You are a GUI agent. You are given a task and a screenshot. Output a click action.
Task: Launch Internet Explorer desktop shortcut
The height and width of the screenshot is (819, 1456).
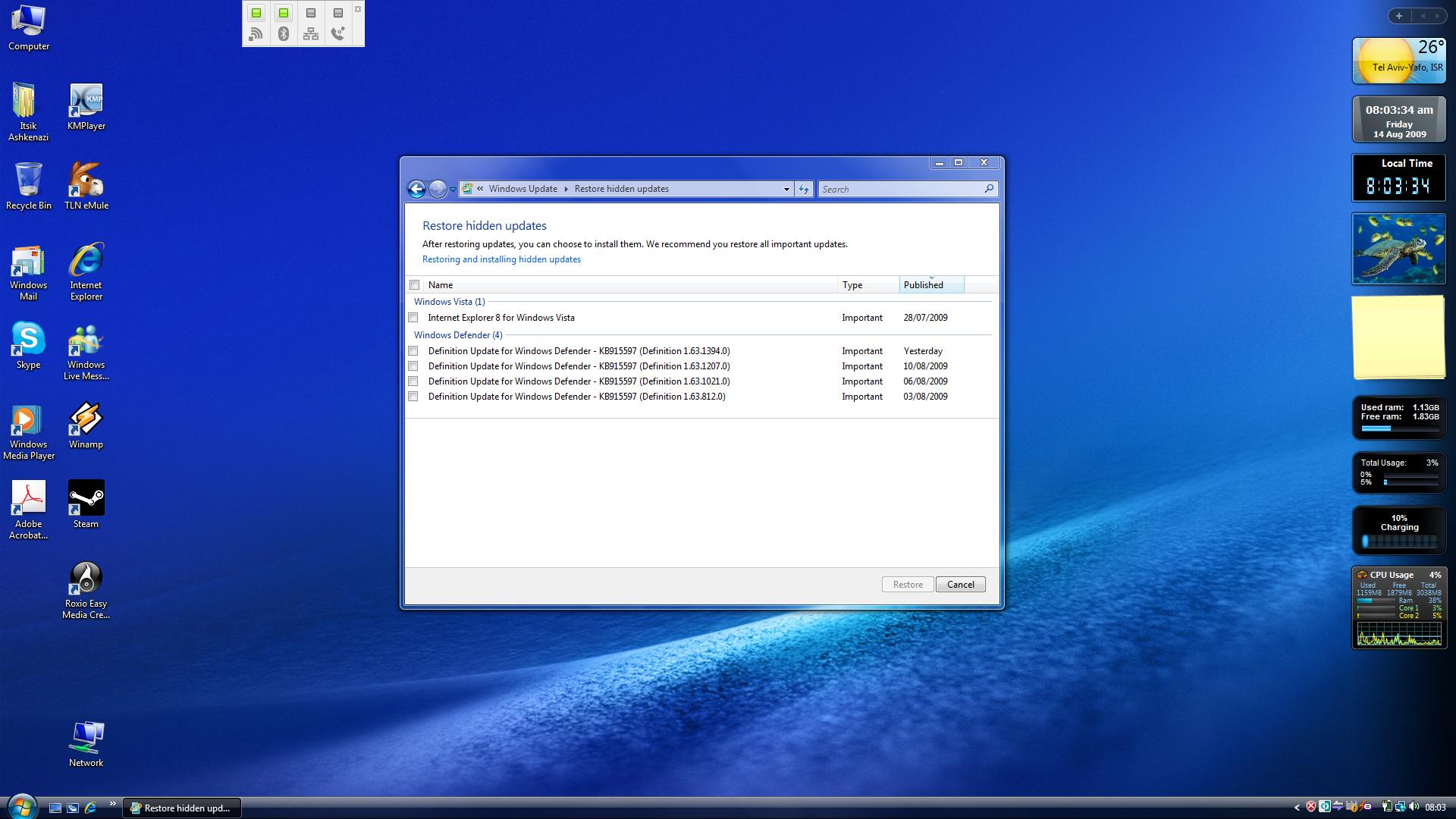[86, 272]
